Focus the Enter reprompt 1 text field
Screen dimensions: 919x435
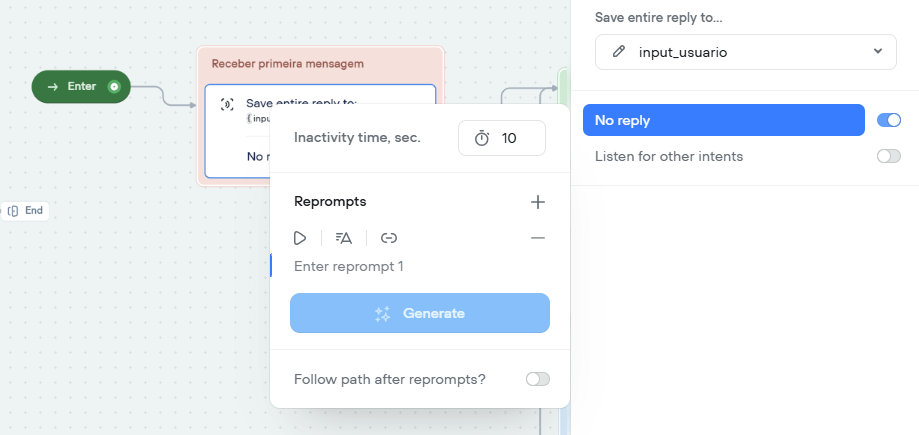(x=420, y=267)
